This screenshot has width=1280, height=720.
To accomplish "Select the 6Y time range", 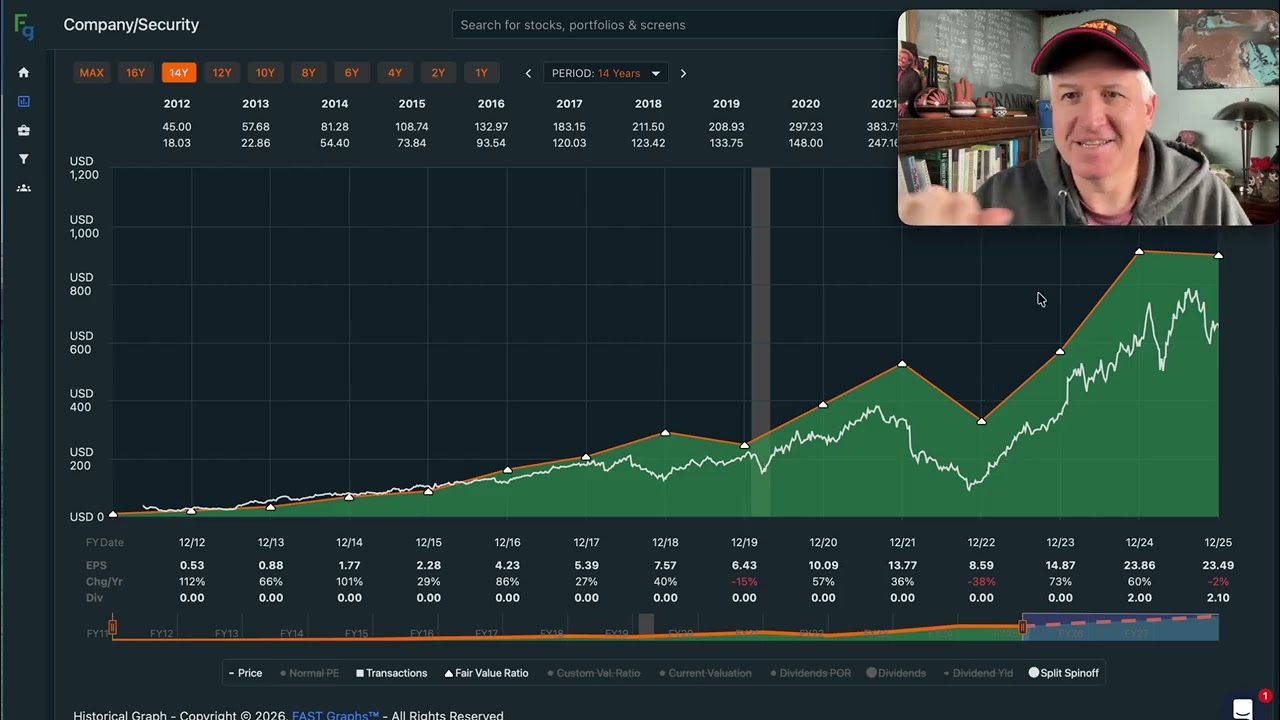I will pyautogui.click(x=351, y=73).
